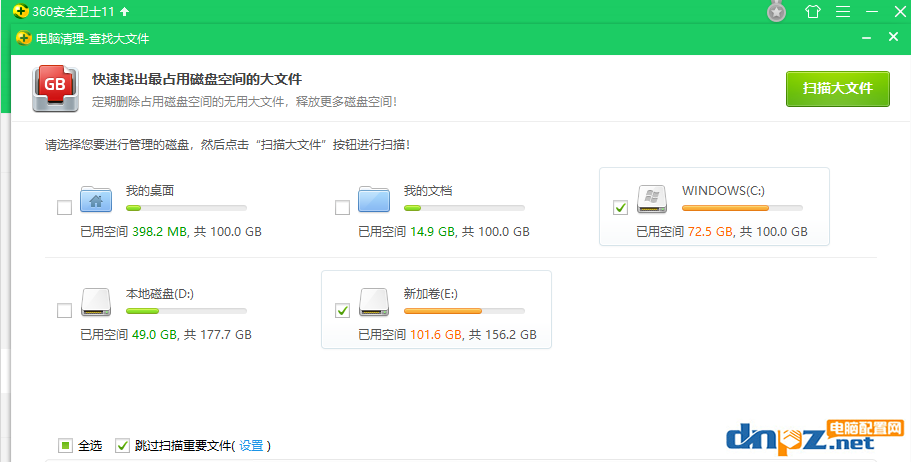Screen dimensions: 911x462
Task: Click the 398.2 MB used space value
Action: point(159,232)
